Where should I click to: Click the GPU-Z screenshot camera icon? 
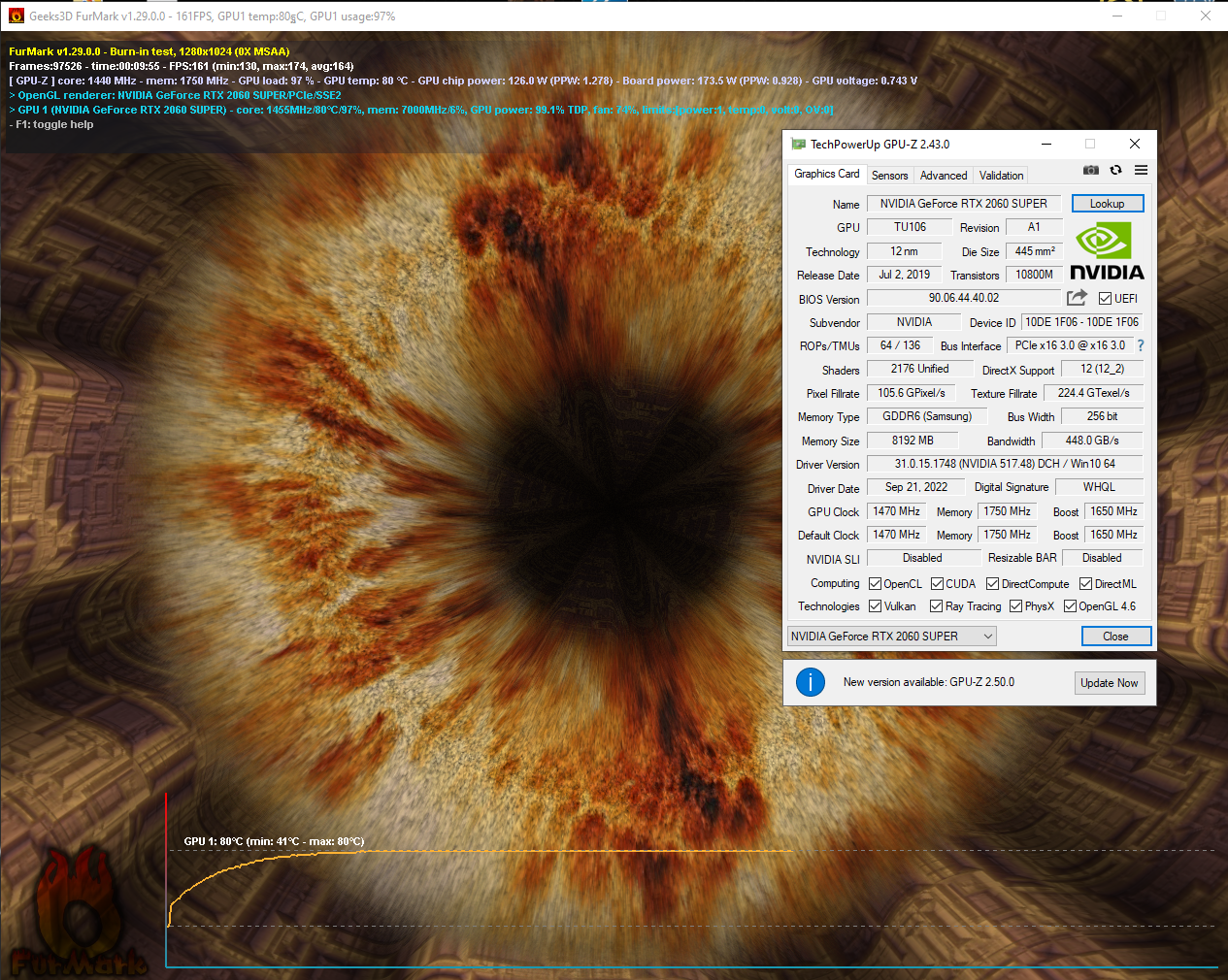tap(1091, 170)
